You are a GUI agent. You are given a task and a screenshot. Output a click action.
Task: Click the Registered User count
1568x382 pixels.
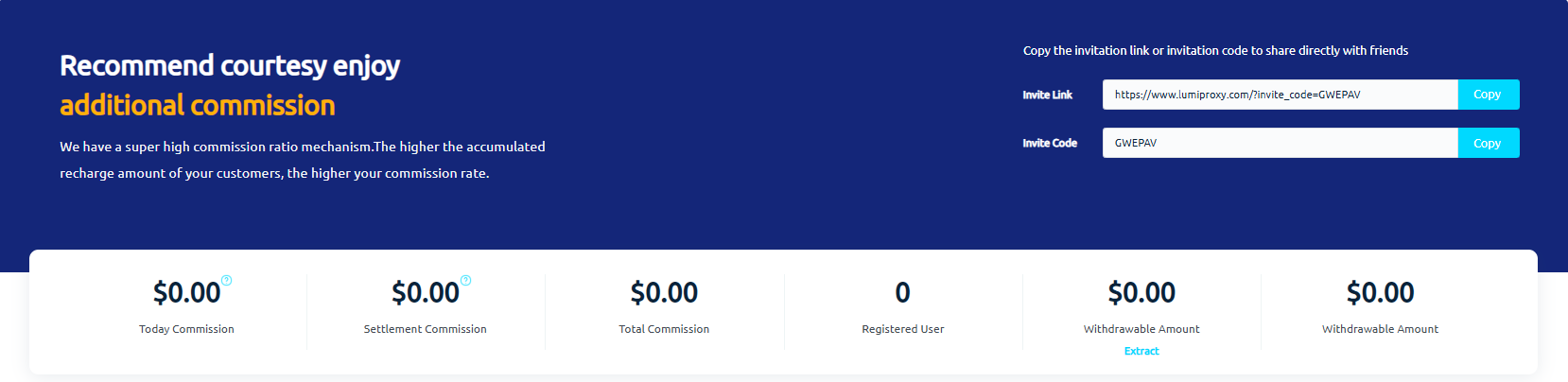tap(903, 293)
